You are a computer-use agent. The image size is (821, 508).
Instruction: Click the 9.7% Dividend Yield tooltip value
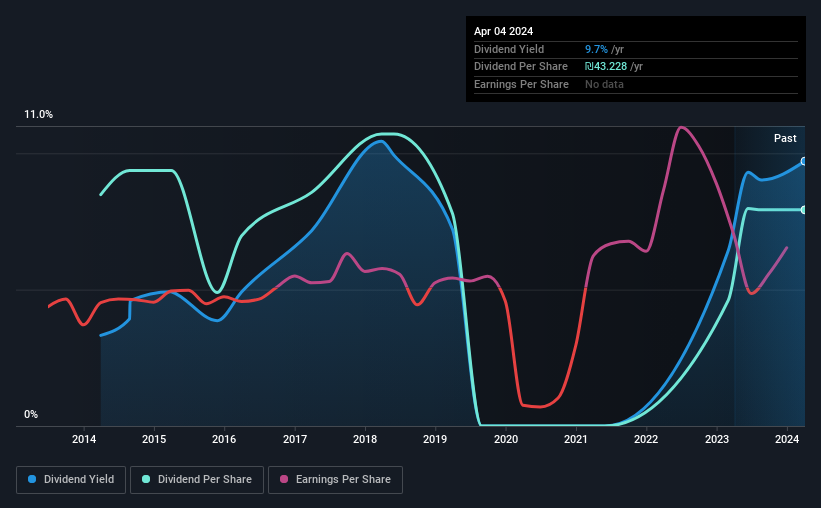pos(596,49)
